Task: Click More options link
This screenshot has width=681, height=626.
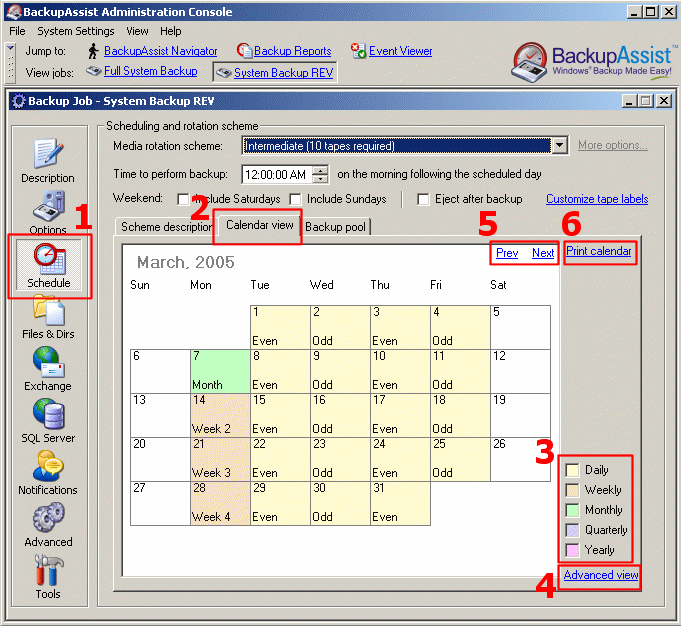Action: click(x=612, y=145)
